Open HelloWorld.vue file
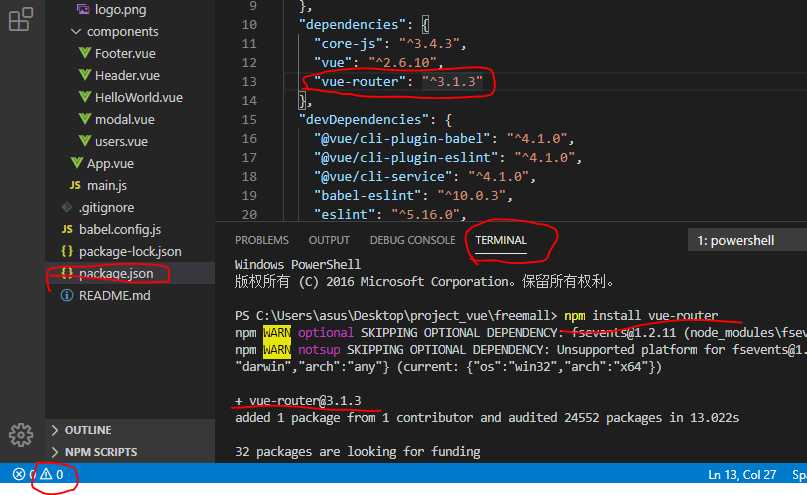 click(x=138, y=97)
